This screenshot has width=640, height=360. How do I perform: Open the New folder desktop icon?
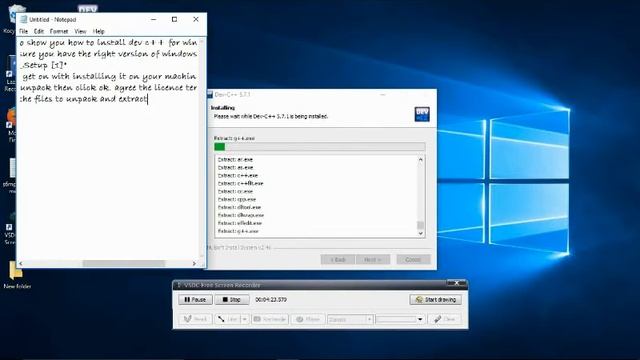pyautogui.click(x=16, y=274)
